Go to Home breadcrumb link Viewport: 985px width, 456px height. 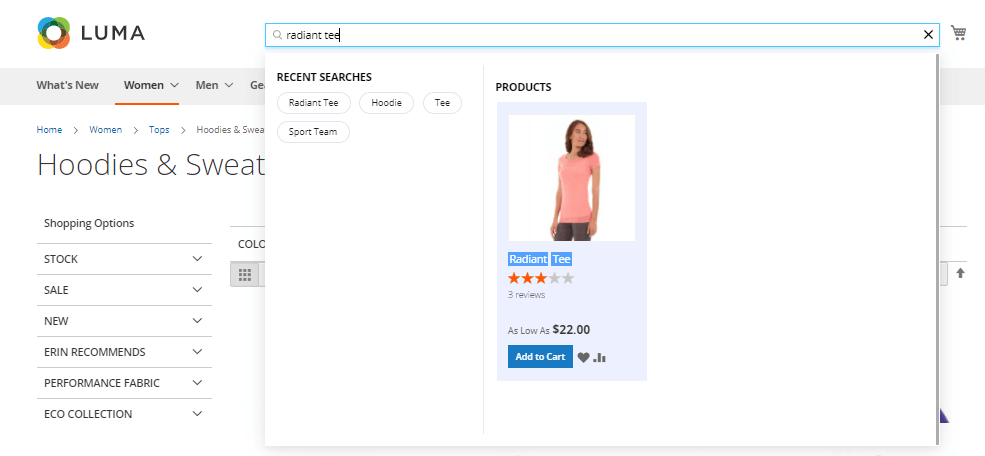pyautogui.click(x=49, y=130)
